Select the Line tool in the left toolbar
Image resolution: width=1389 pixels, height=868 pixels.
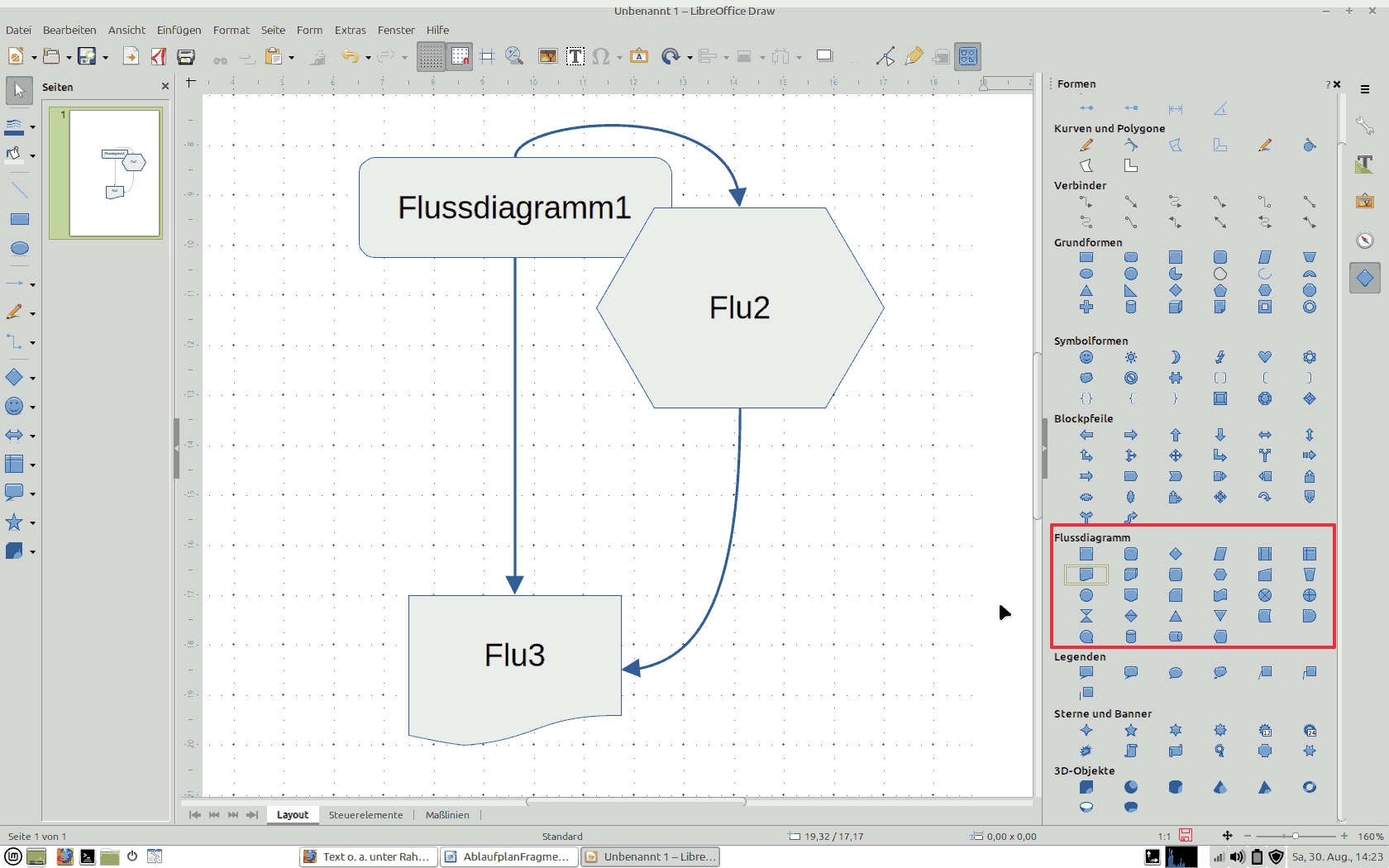pos(19,190)
